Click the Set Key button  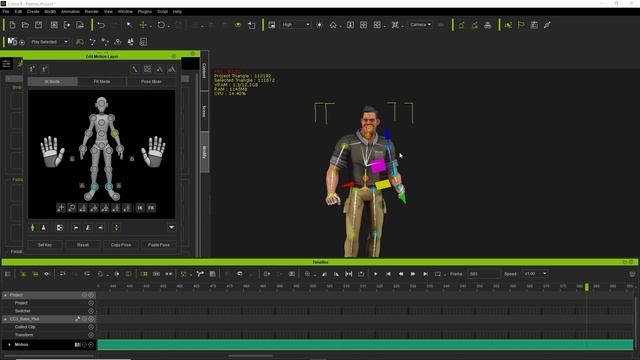[x=45, y=245]
